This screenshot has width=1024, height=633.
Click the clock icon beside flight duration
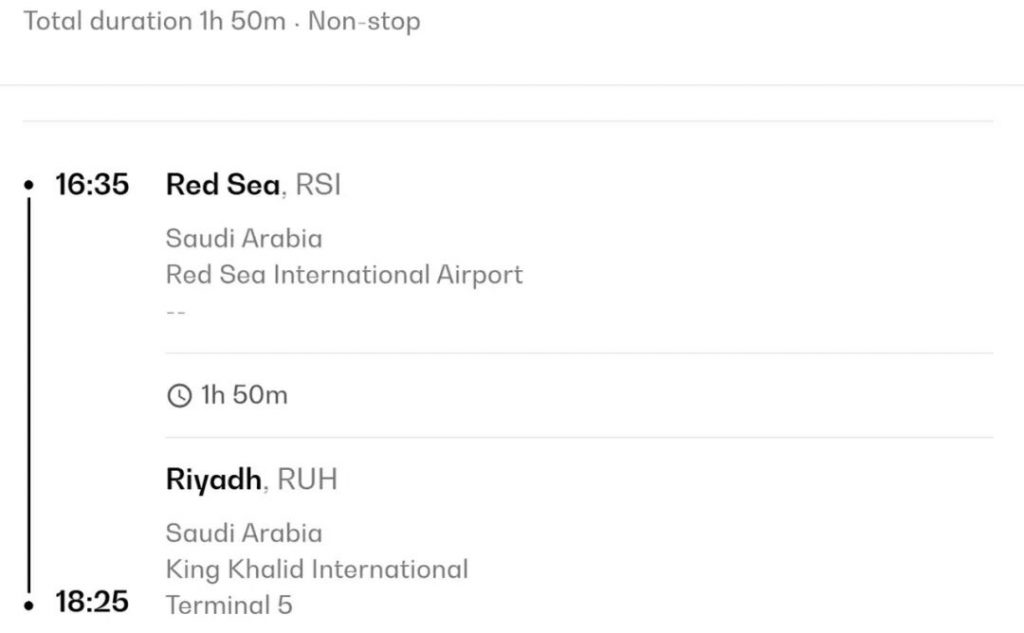(x=179, y=396)
